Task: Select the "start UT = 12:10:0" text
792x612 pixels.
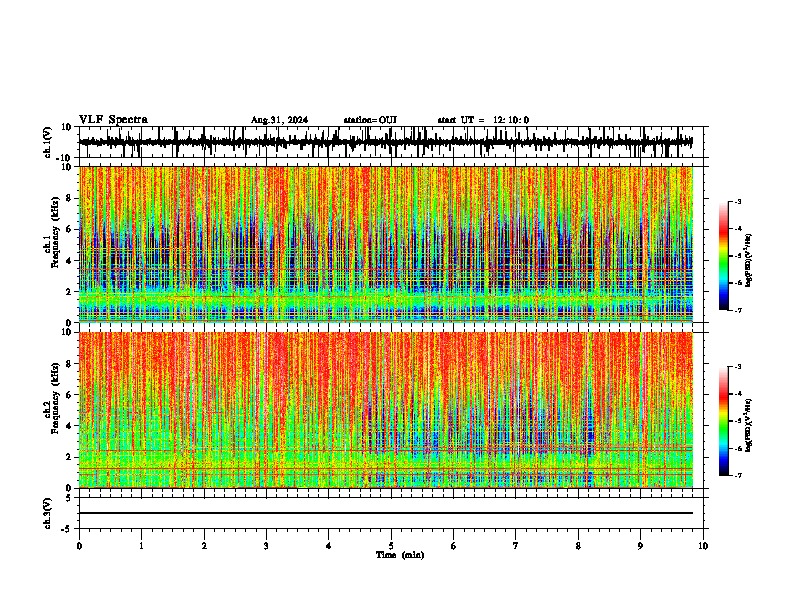Action: tap(483, 120)
